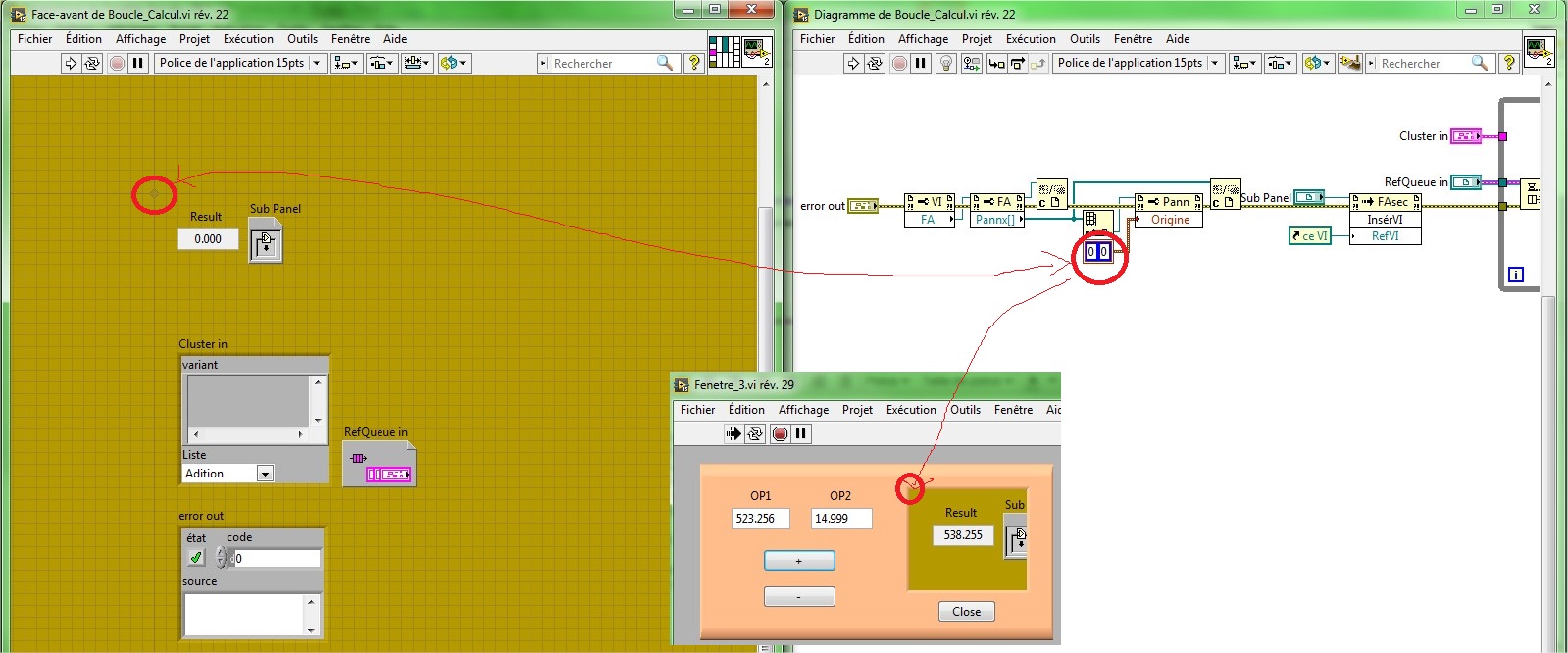Open the Fichier menu in the Face-avant window
1568x653 pixels.
tap(34, 39)
